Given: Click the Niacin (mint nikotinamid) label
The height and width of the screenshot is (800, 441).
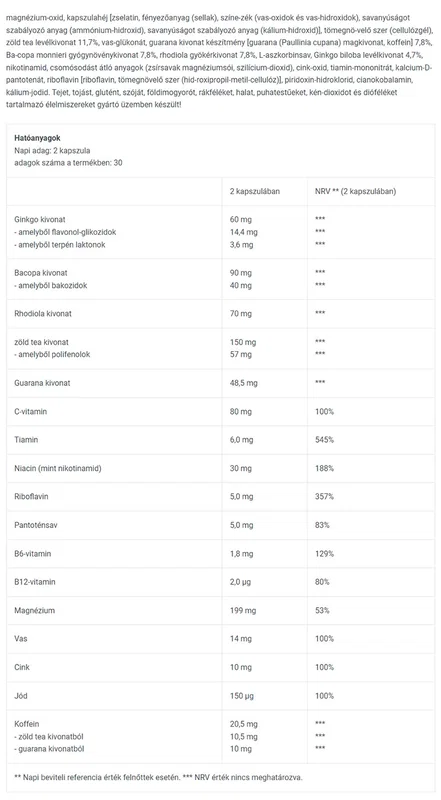Looking at the screenshot, I should click(x=58, y=468).
